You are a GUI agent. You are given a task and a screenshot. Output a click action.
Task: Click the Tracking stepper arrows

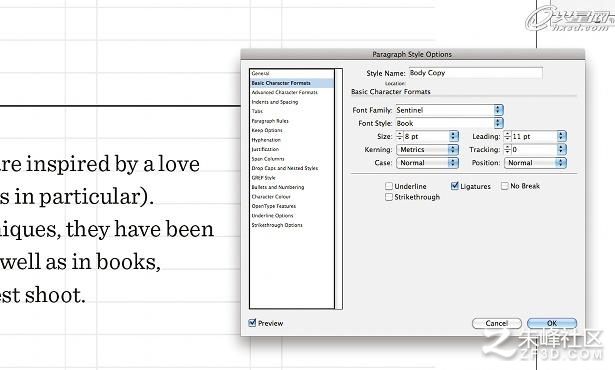click(x=508, y=149)
